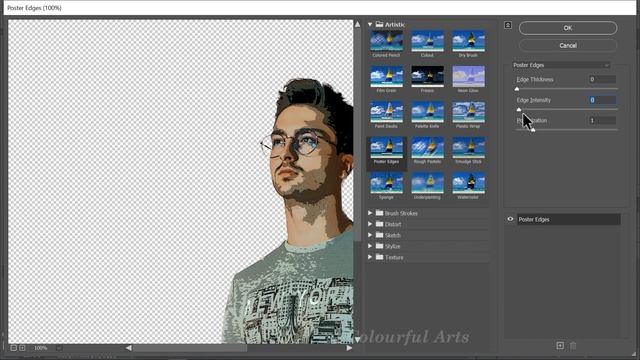The height and width of the screenshot is (360, 640).
Task: Click the preview scroll left arrow
Action: tap(129, 348)
